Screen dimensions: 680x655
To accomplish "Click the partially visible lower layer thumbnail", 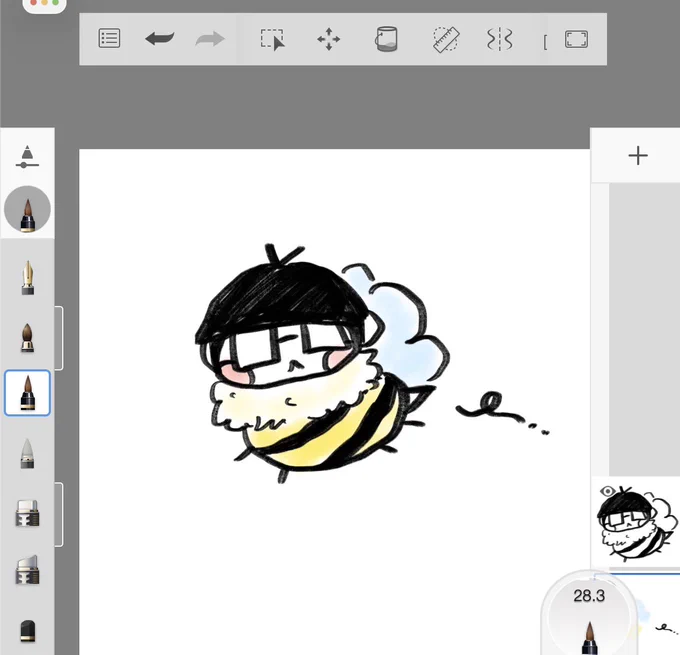I will click(658, 615).
